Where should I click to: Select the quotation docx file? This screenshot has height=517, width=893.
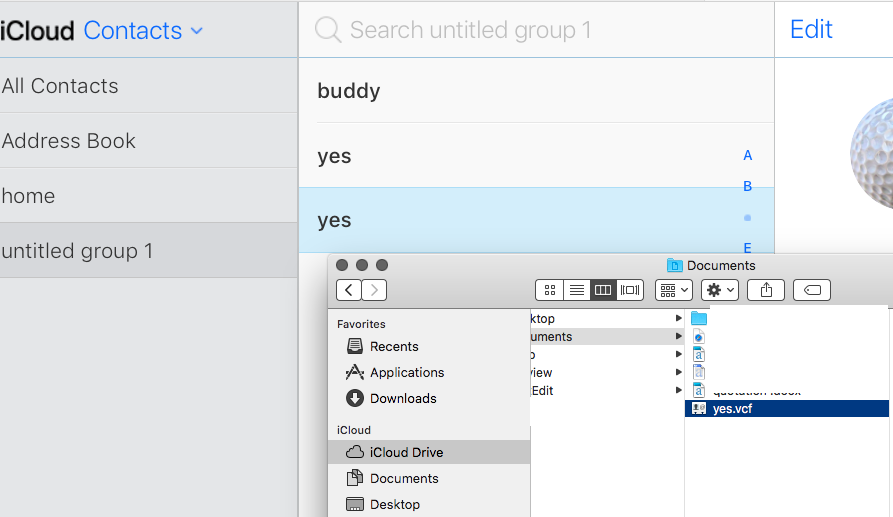click(x=756, y=391)
